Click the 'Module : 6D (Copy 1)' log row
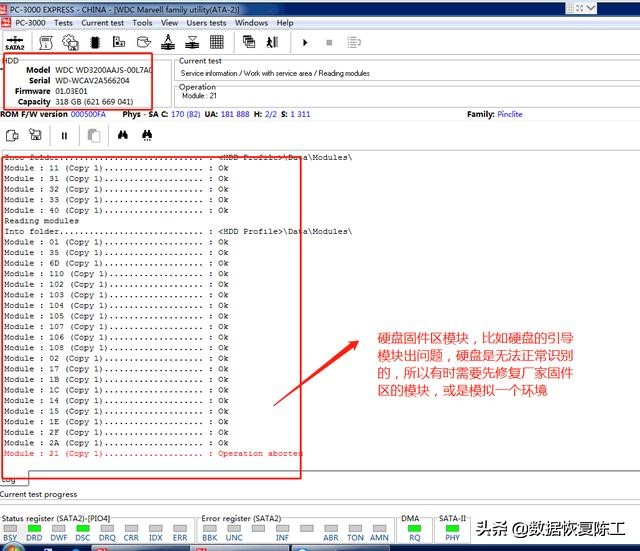Screen dimensions: 640x551 pos(116,263)
